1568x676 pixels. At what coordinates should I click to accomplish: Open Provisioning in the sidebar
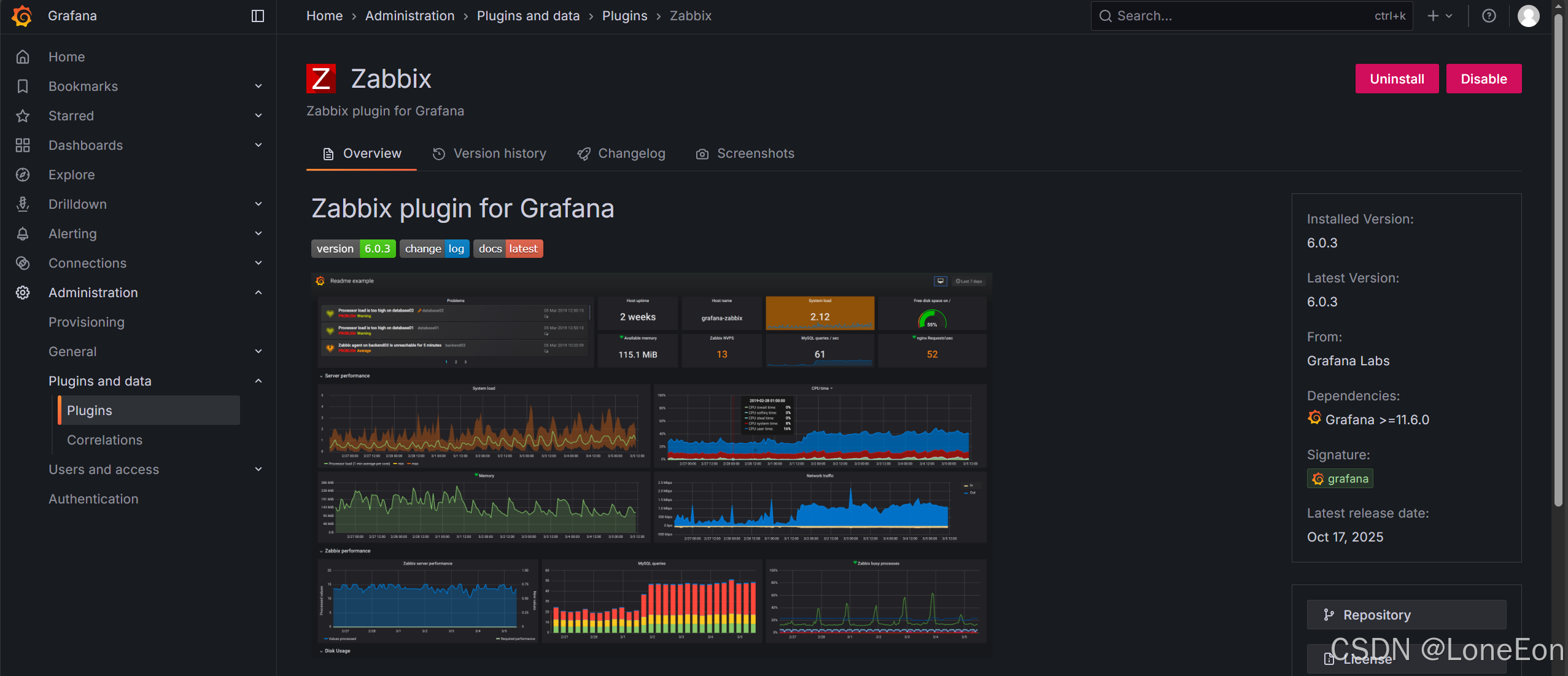87,322
